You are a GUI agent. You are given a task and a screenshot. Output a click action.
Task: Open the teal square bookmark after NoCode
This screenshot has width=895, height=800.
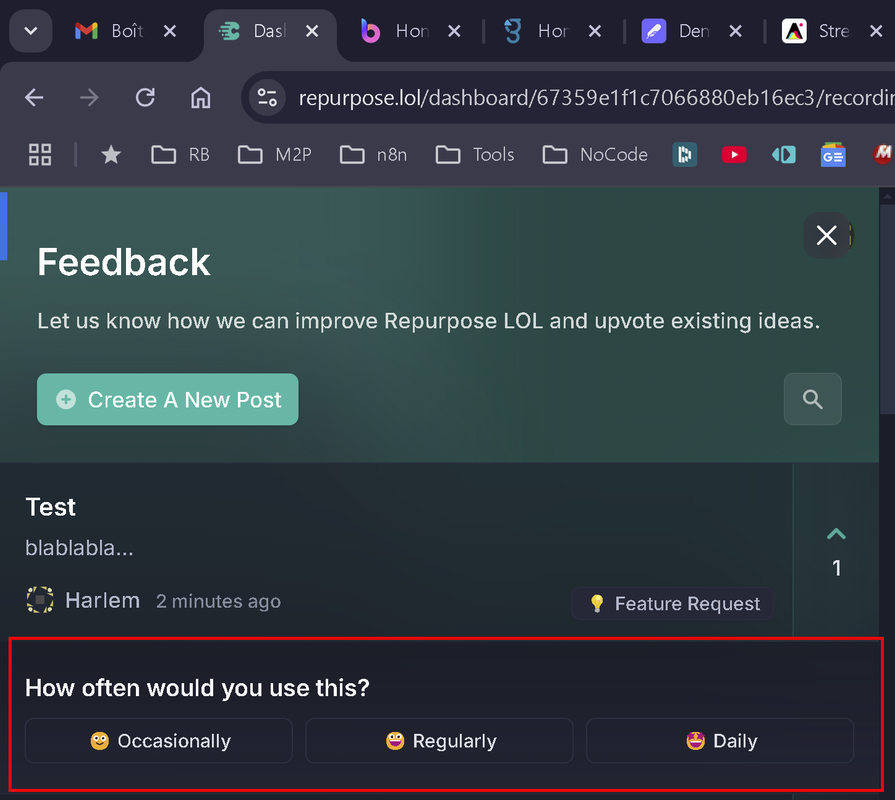(x=684, y=155)
